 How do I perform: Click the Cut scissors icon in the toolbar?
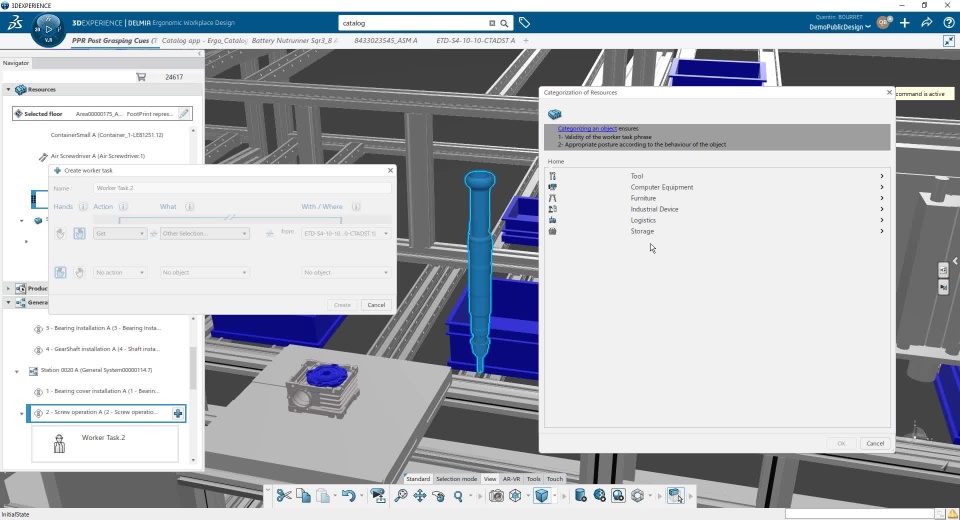click(283, 495)
